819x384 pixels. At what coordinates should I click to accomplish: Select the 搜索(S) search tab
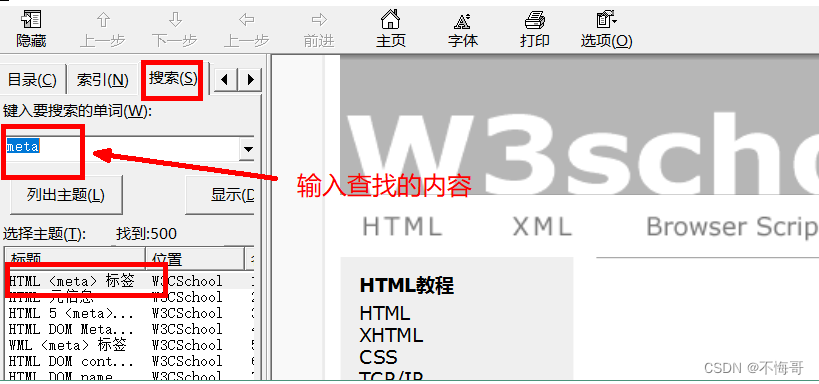click(x=173, y=78)
